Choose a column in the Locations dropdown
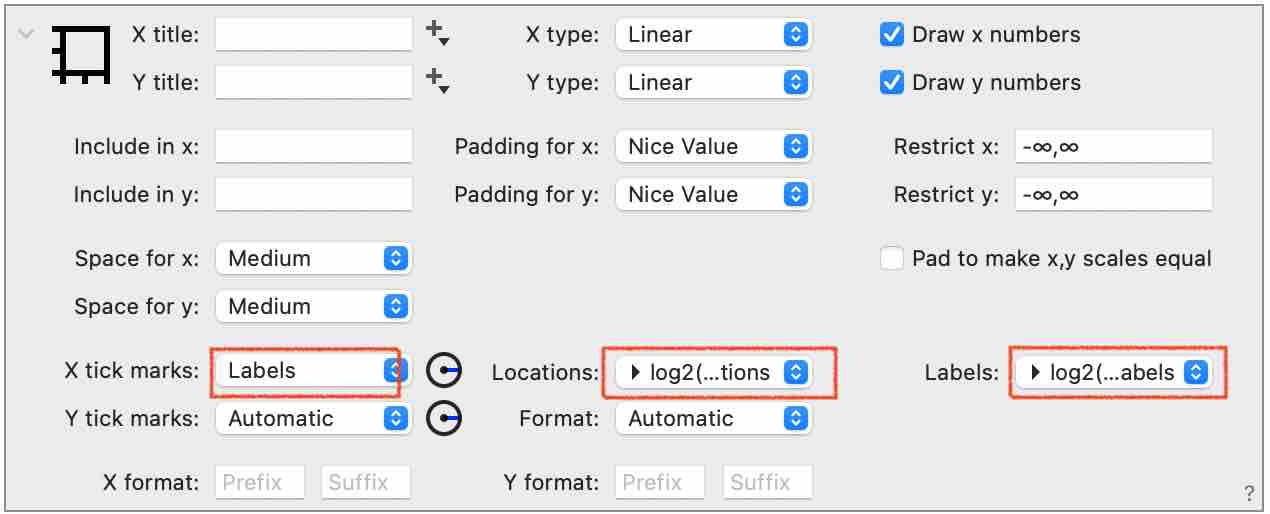This screenshot has width=1270, height=514. click(714, 373)
